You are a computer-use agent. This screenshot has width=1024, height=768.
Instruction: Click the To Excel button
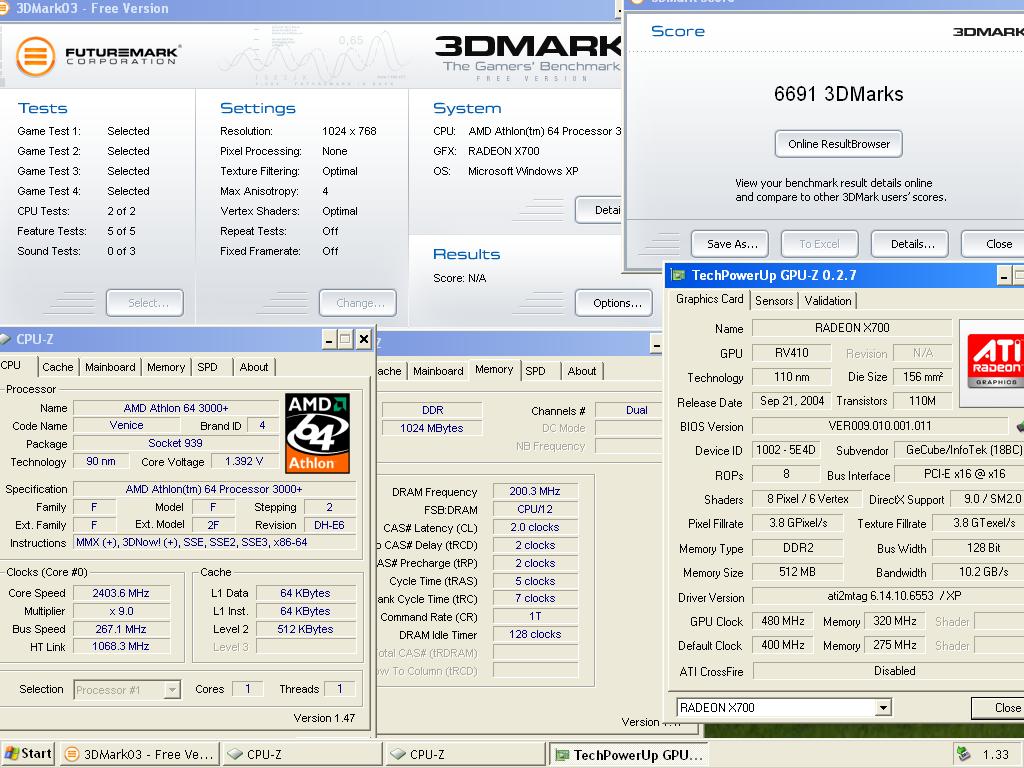820,244
